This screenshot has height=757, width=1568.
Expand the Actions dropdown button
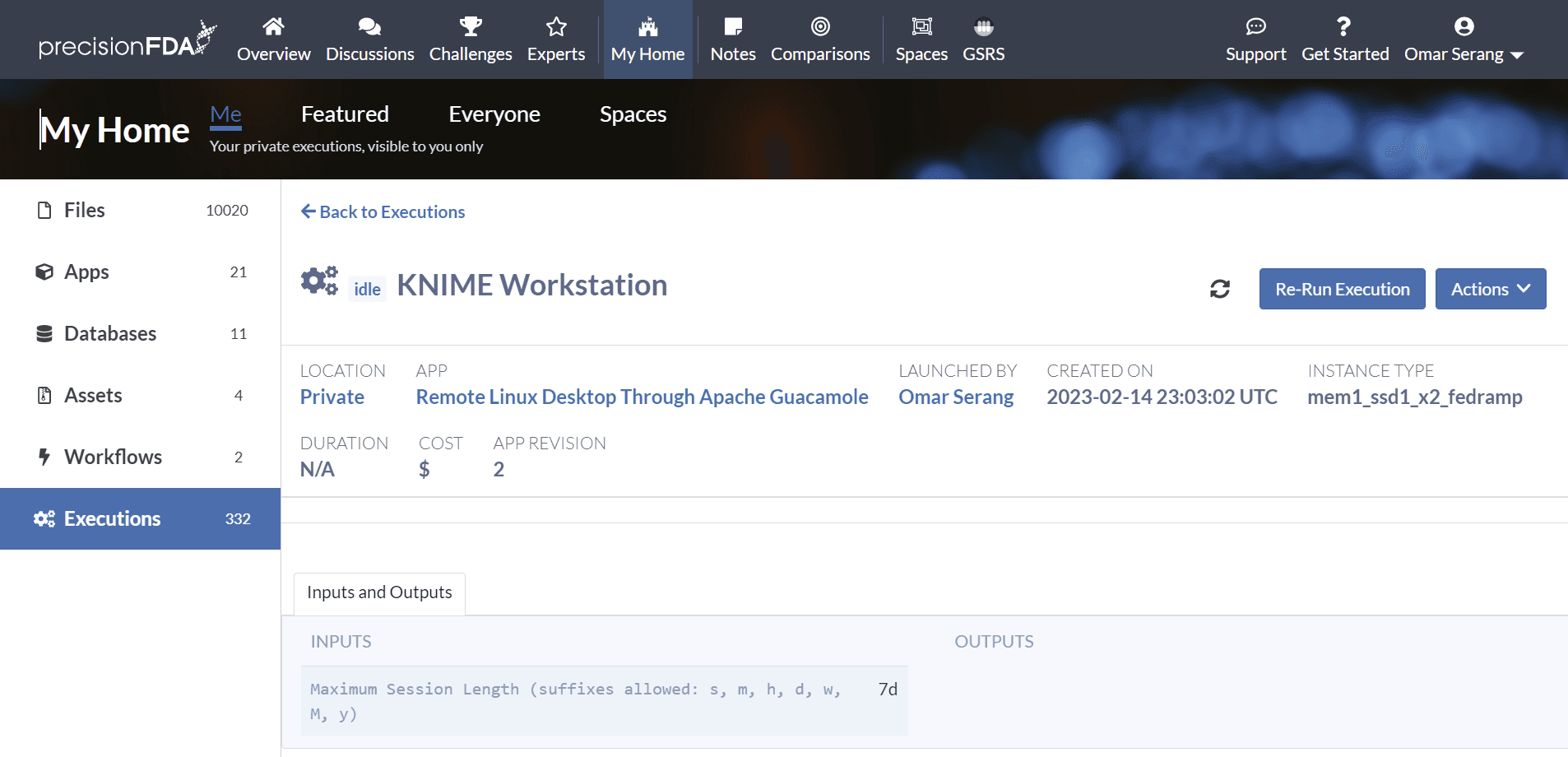[1490, 289]
